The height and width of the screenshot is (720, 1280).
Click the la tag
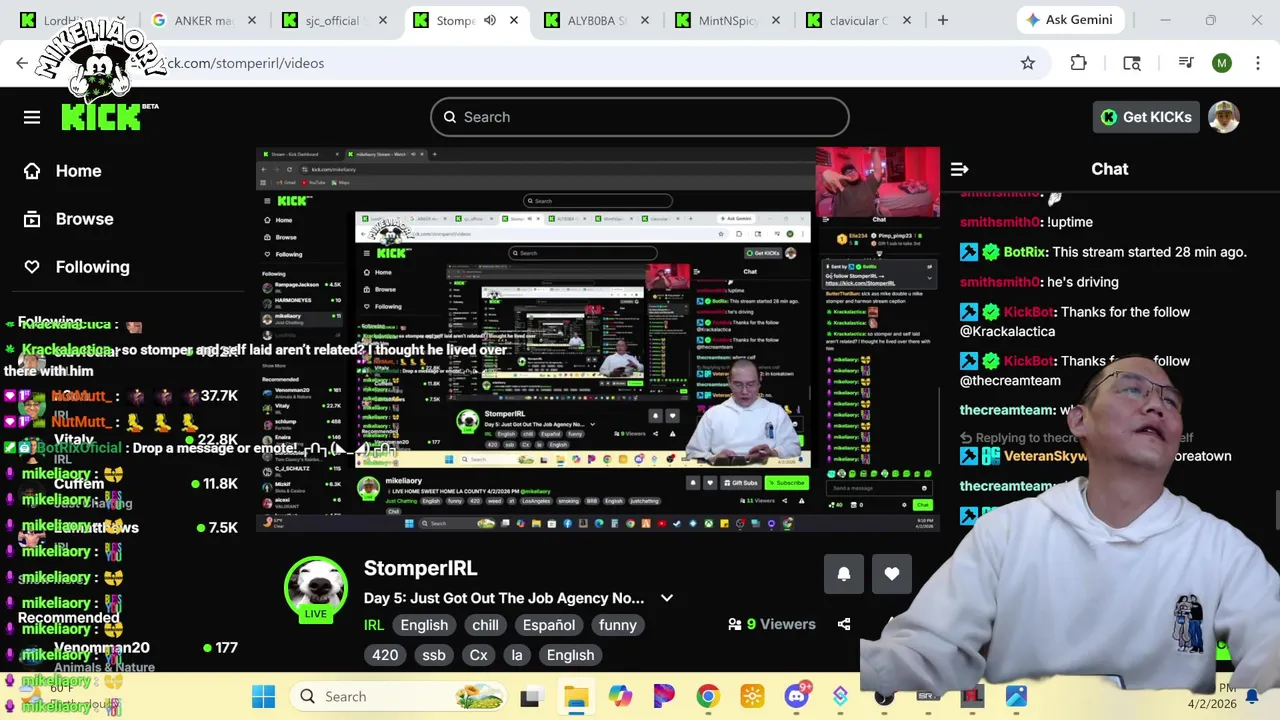[517, 655]
